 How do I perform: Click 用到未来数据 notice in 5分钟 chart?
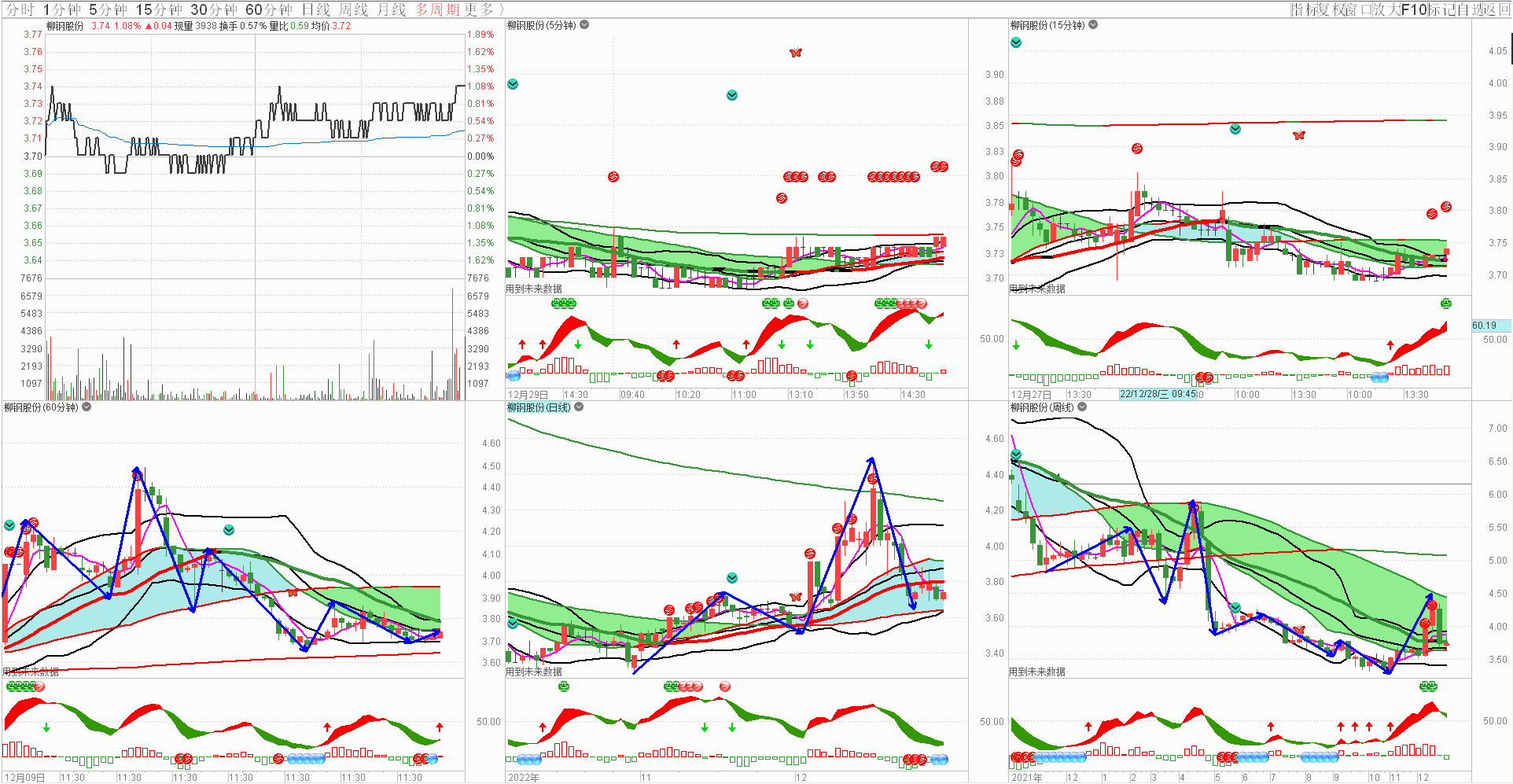[x=534, y=289]
